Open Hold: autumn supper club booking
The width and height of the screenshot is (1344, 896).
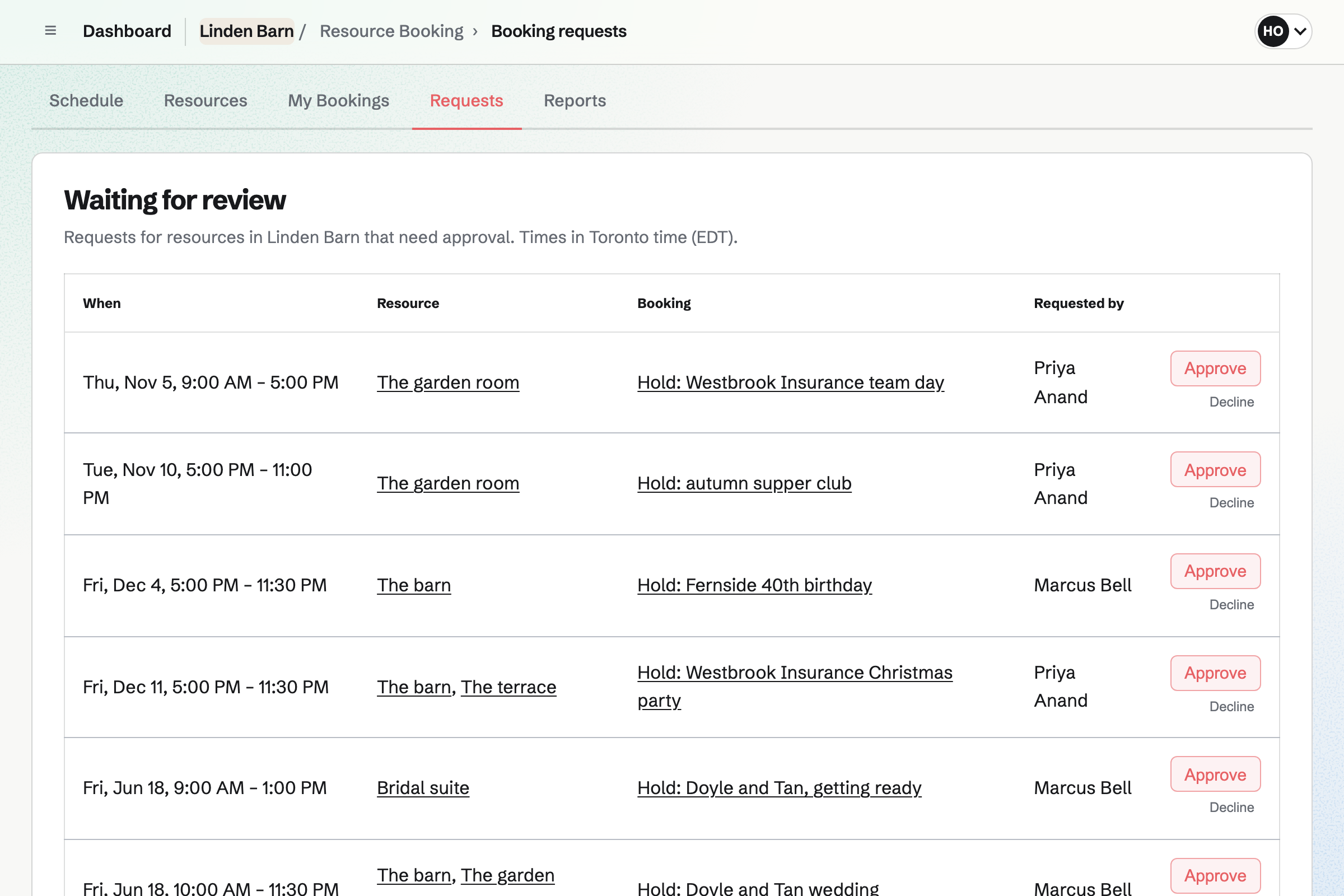coord(744,483)
